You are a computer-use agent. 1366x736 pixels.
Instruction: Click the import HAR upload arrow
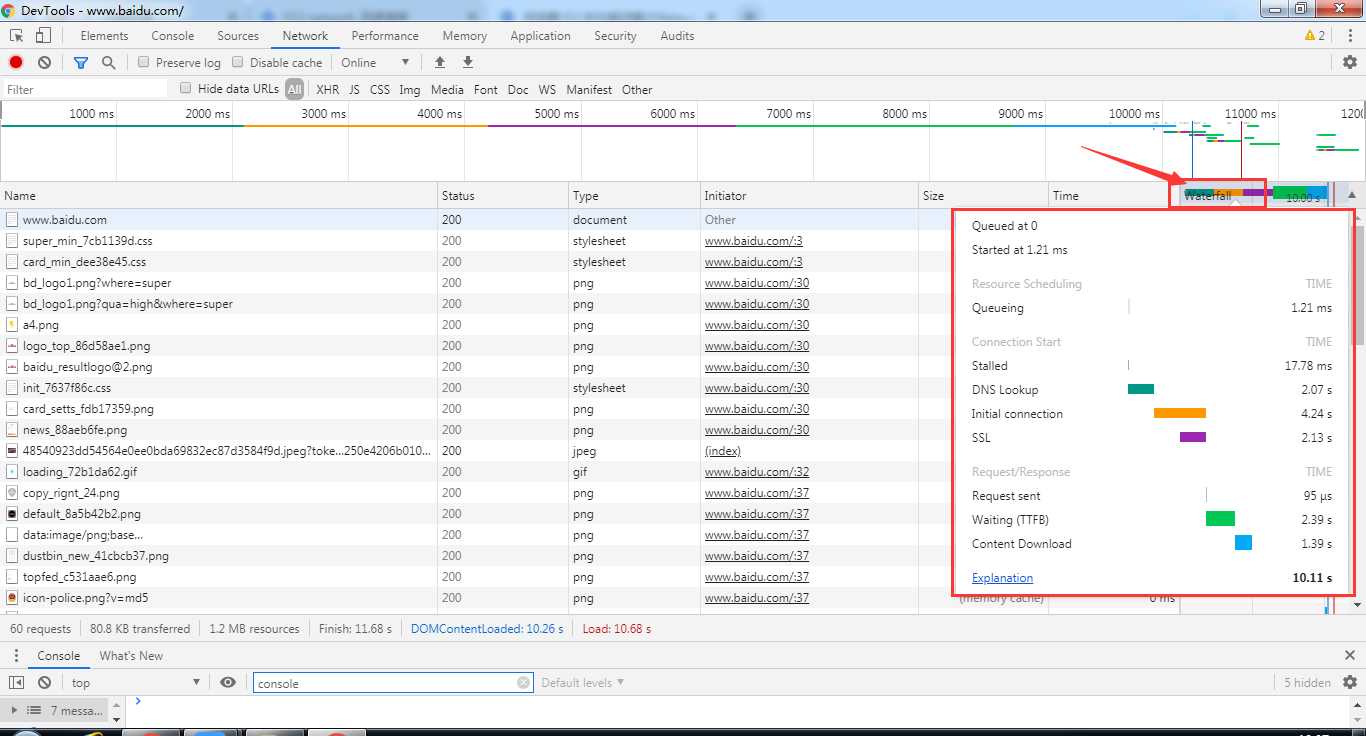point(440,62)
